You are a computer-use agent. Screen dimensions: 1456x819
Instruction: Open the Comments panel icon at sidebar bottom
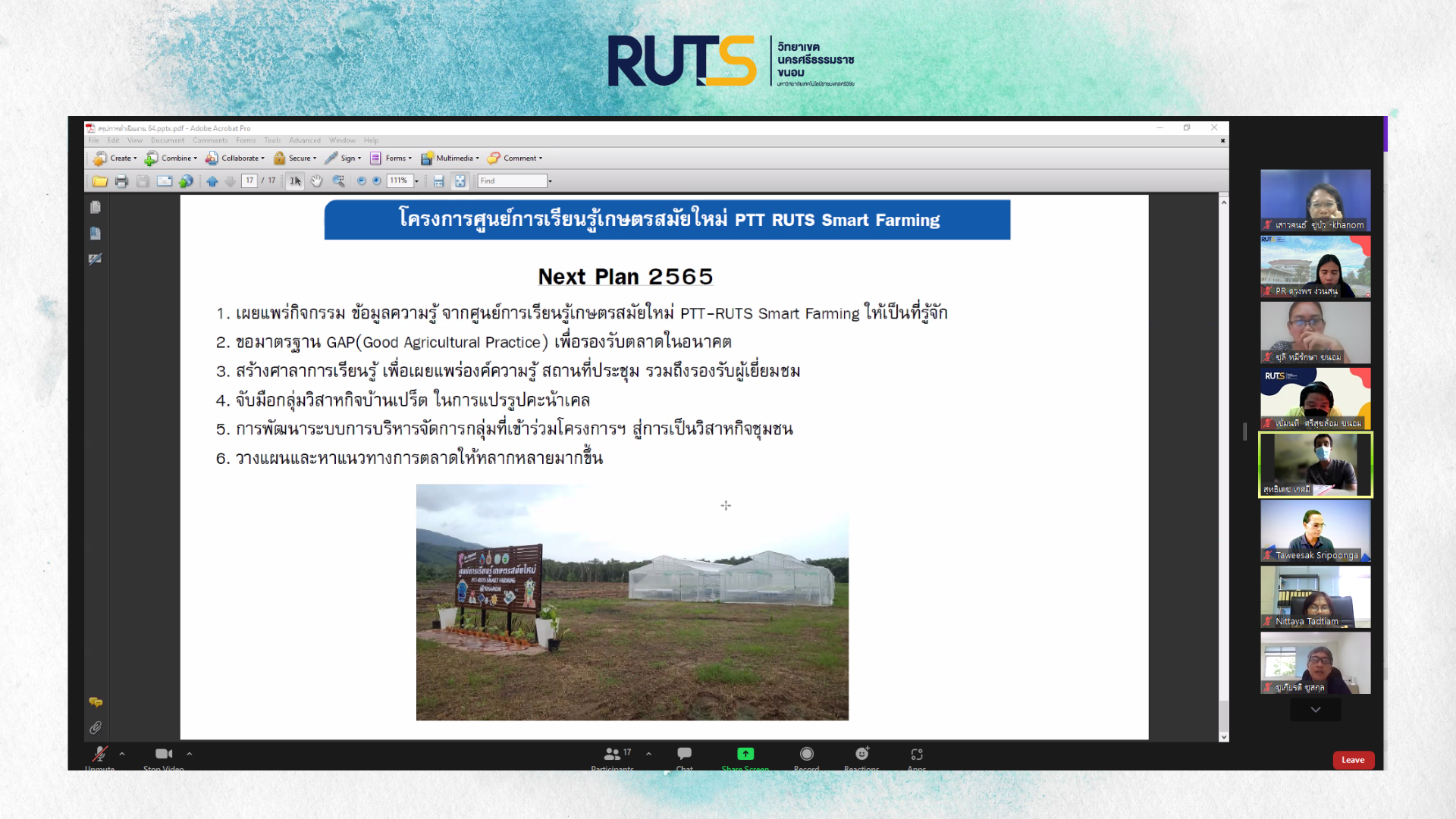coord(96,702)
